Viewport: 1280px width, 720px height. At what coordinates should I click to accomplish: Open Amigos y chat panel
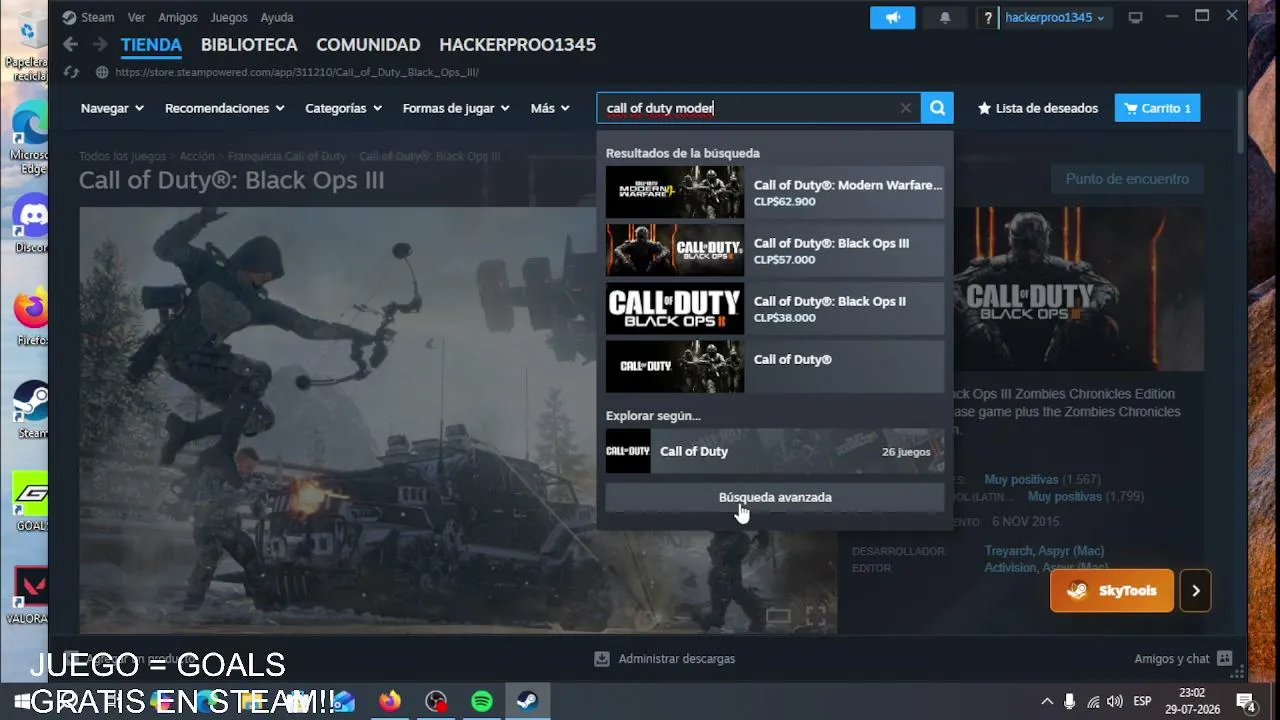[1183, 659]
